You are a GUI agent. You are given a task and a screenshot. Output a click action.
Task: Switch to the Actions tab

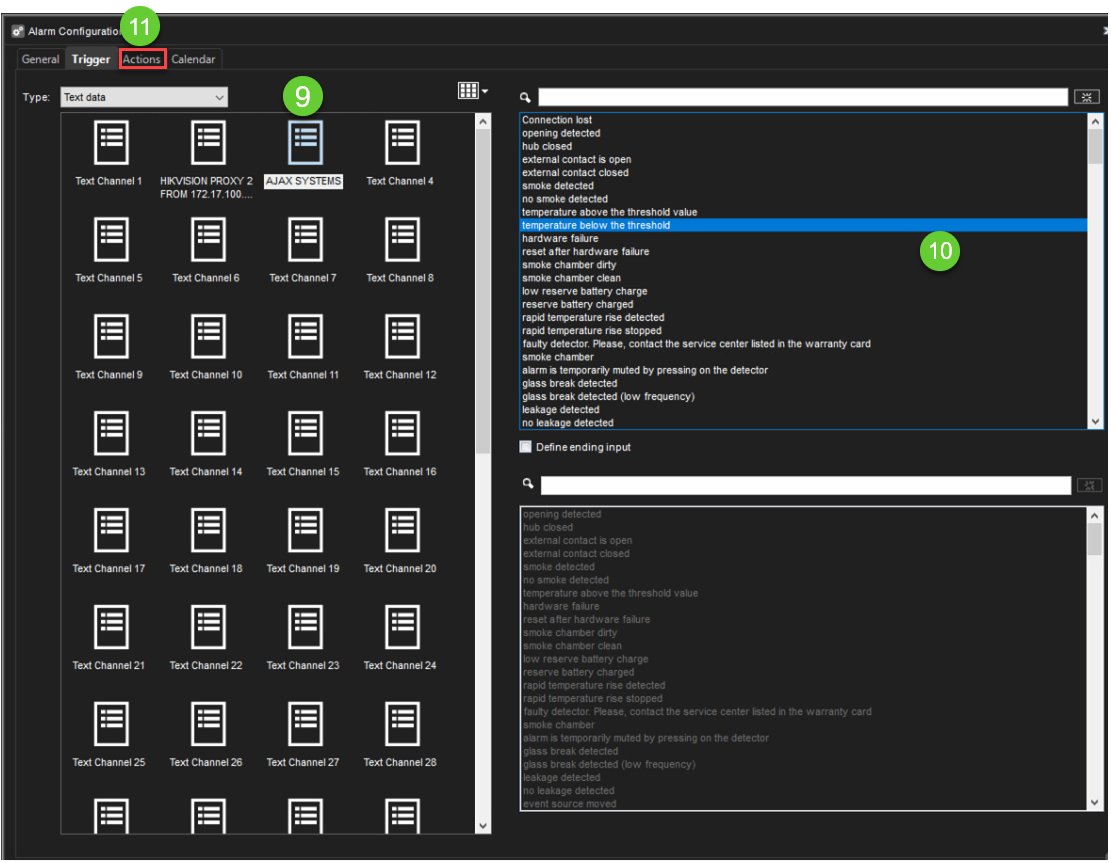tap(142, 59)
